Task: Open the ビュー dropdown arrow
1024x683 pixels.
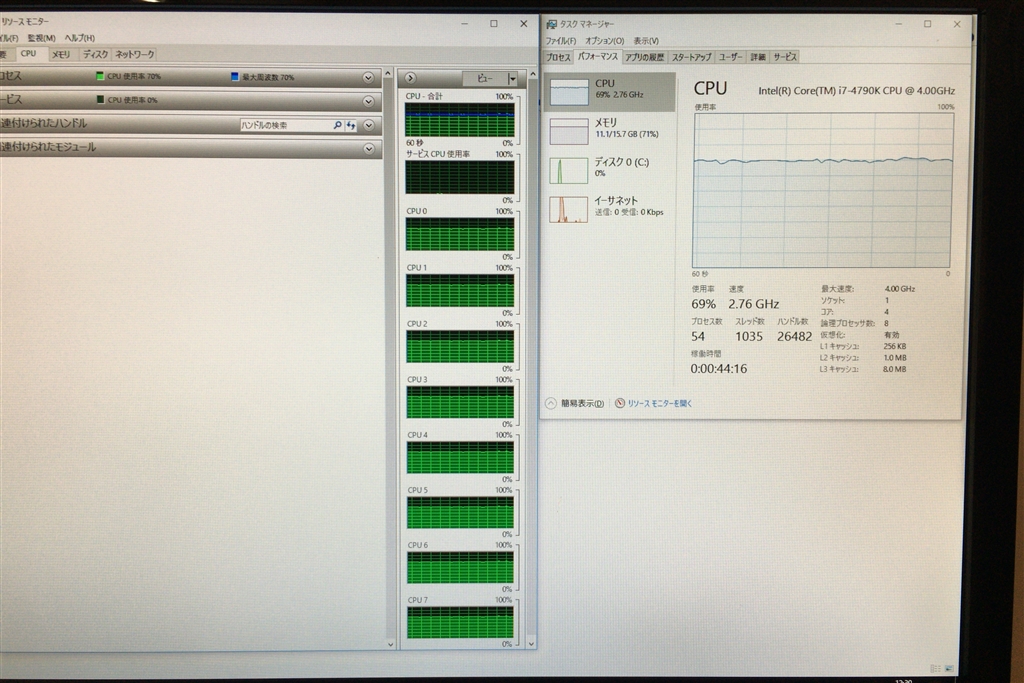Action: [x=513, y=79]
